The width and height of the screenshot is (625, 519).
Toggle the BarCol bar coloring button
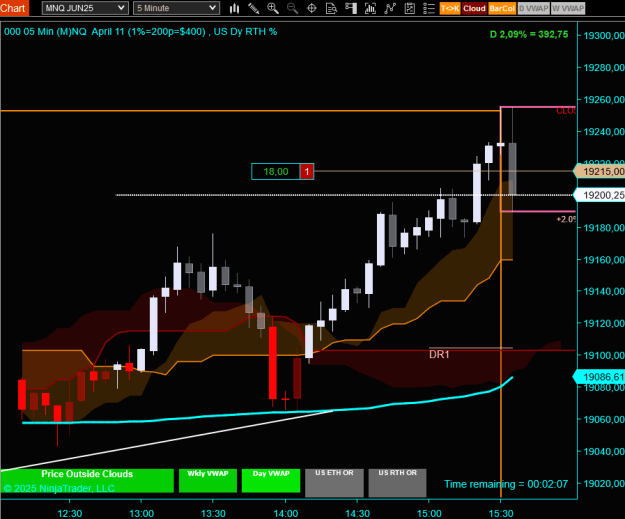(502, 8)
